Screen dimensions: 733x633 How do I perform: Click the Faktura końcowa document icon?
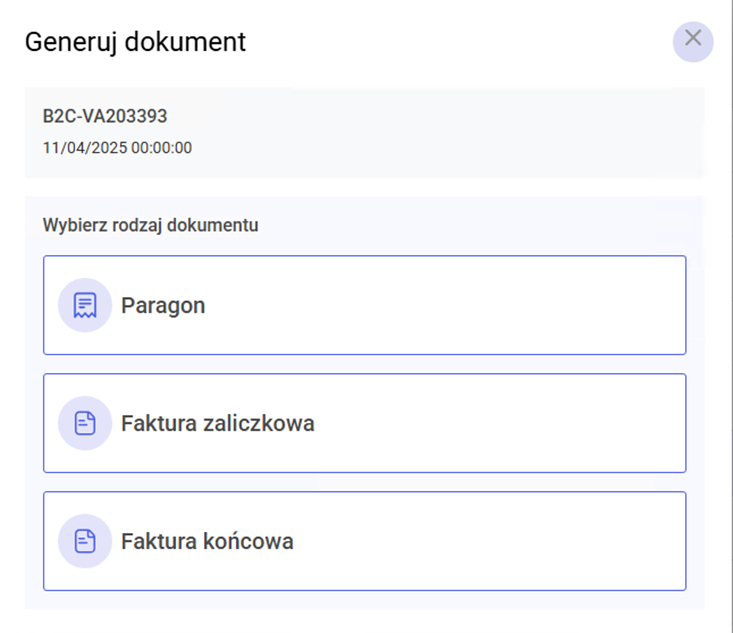(x=85, y=541)
